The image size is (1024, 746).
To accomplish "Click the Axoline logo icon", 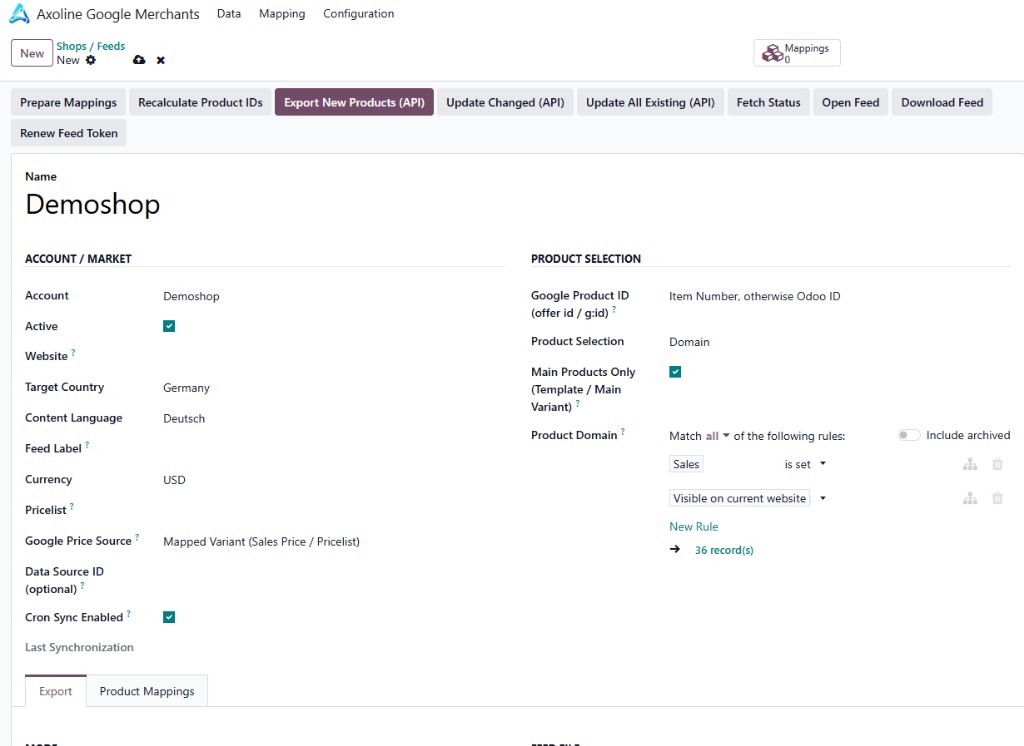I will coord(20,14).
